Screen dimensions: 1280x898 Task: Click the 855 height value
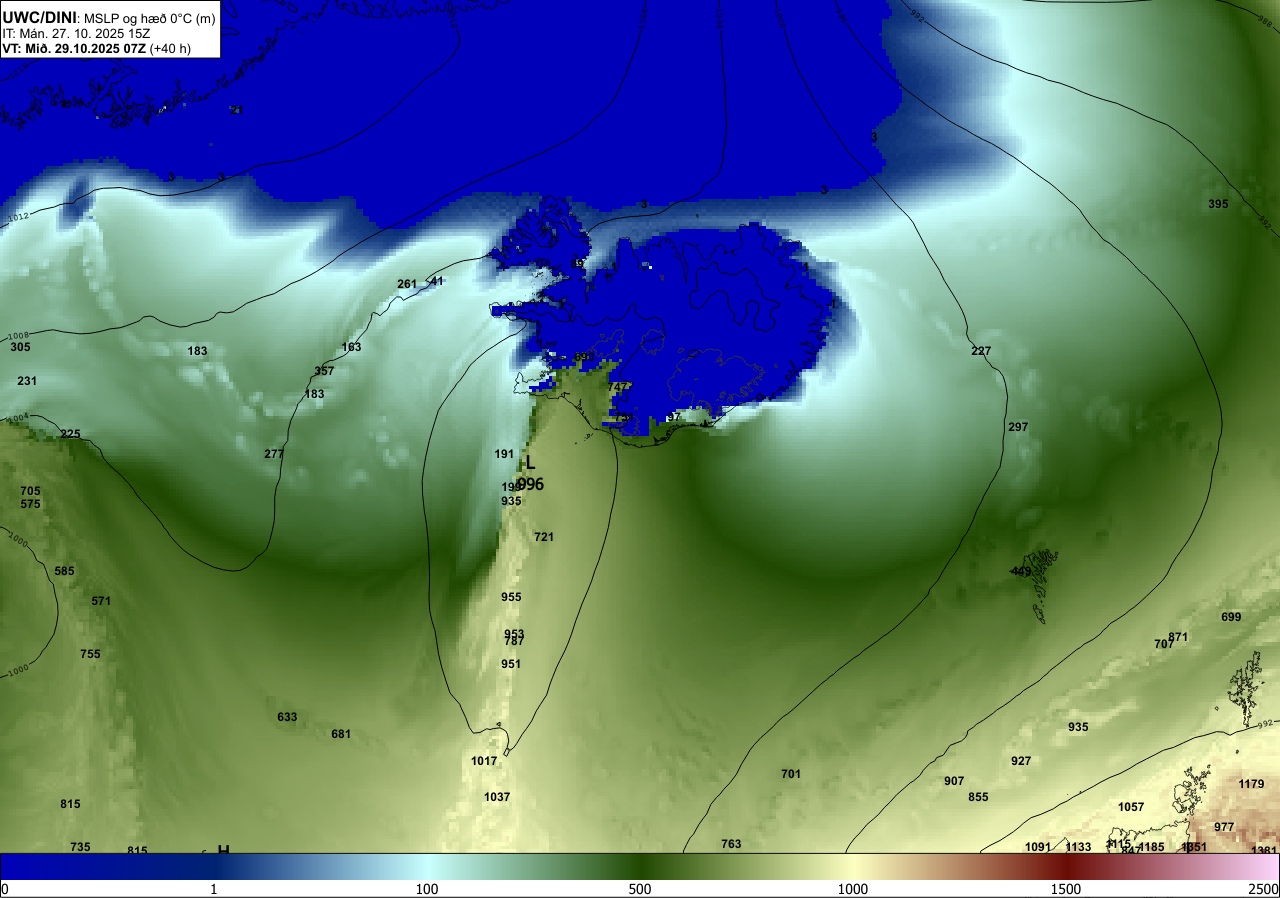(978, 797)
